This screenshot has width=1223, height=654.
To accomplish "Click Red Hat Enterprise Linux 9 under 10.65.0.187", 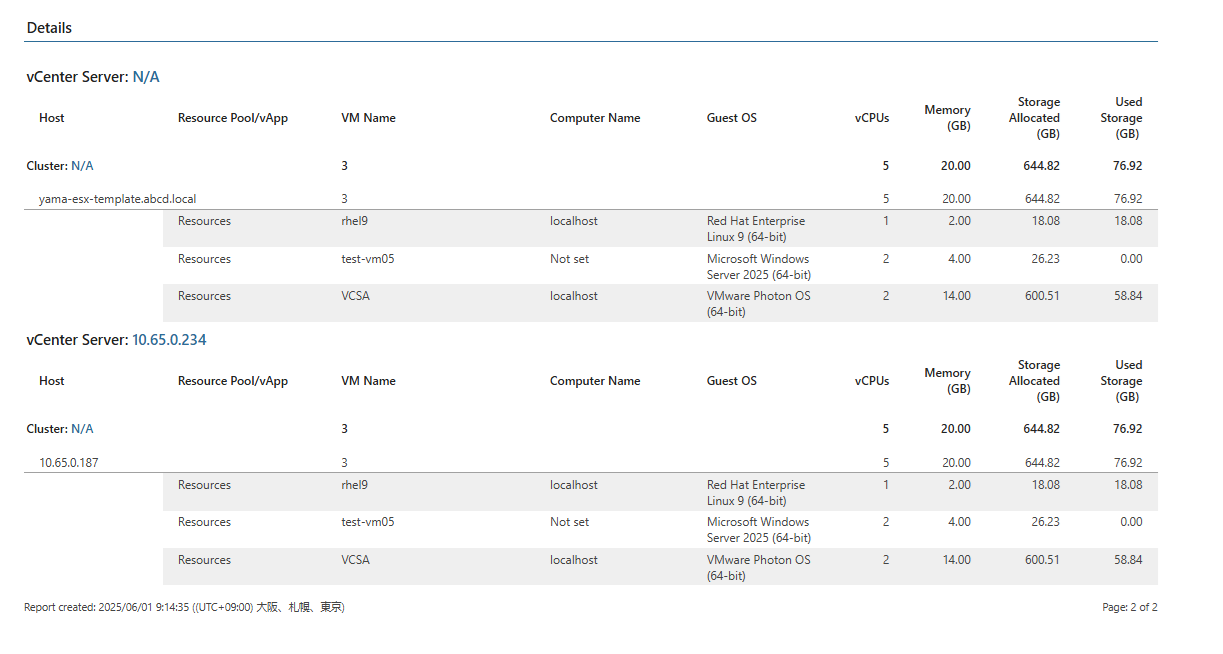I will click(755, 492).
